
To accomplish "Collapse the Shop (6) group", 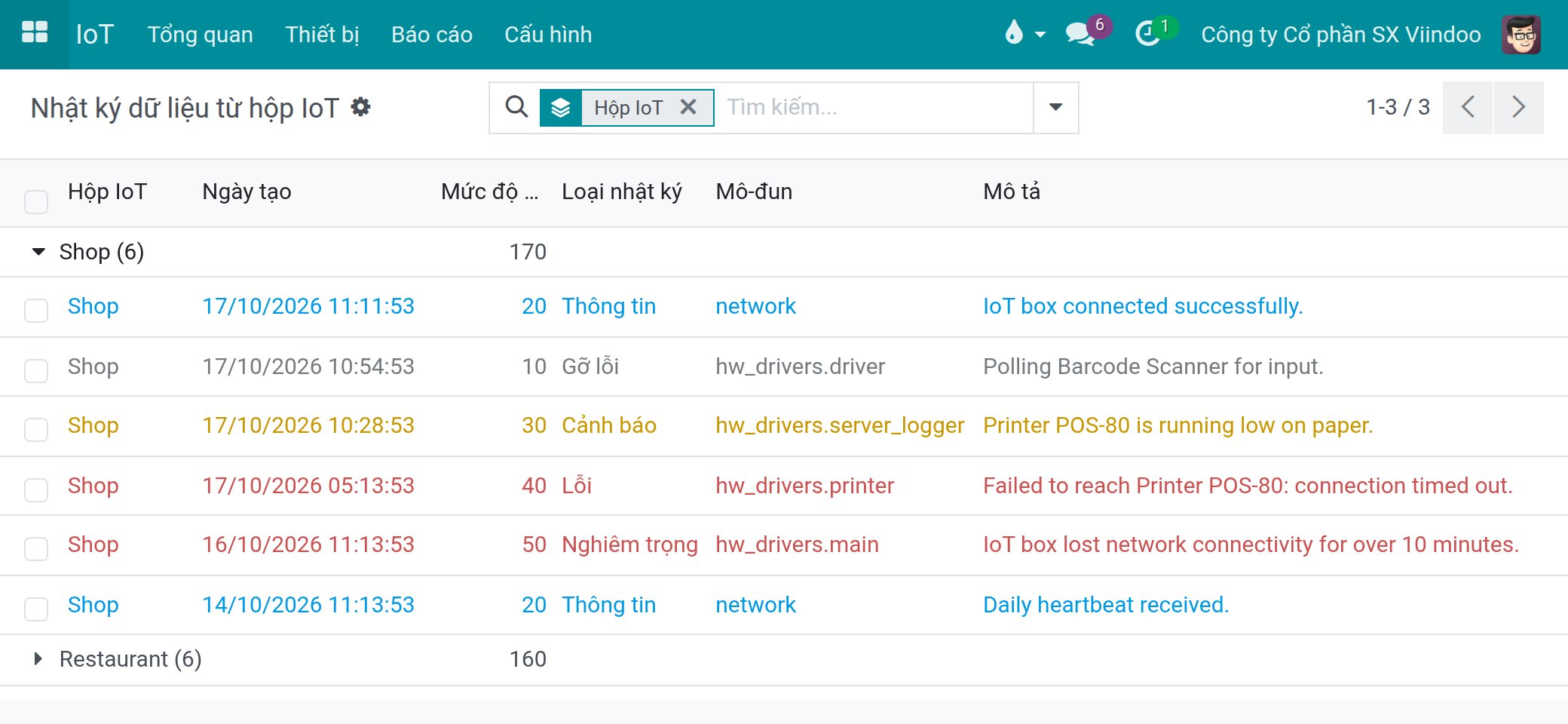I will click(38, 252).
